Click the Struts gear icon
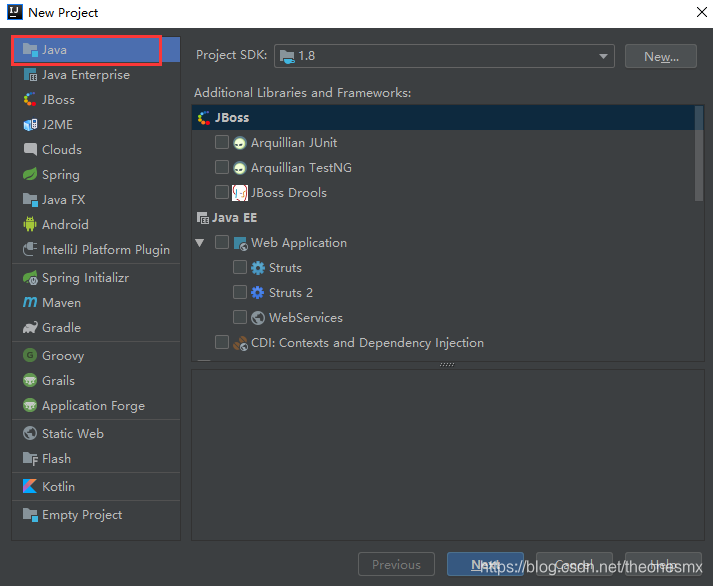This screenshot has width=713, height=586. 257,268
